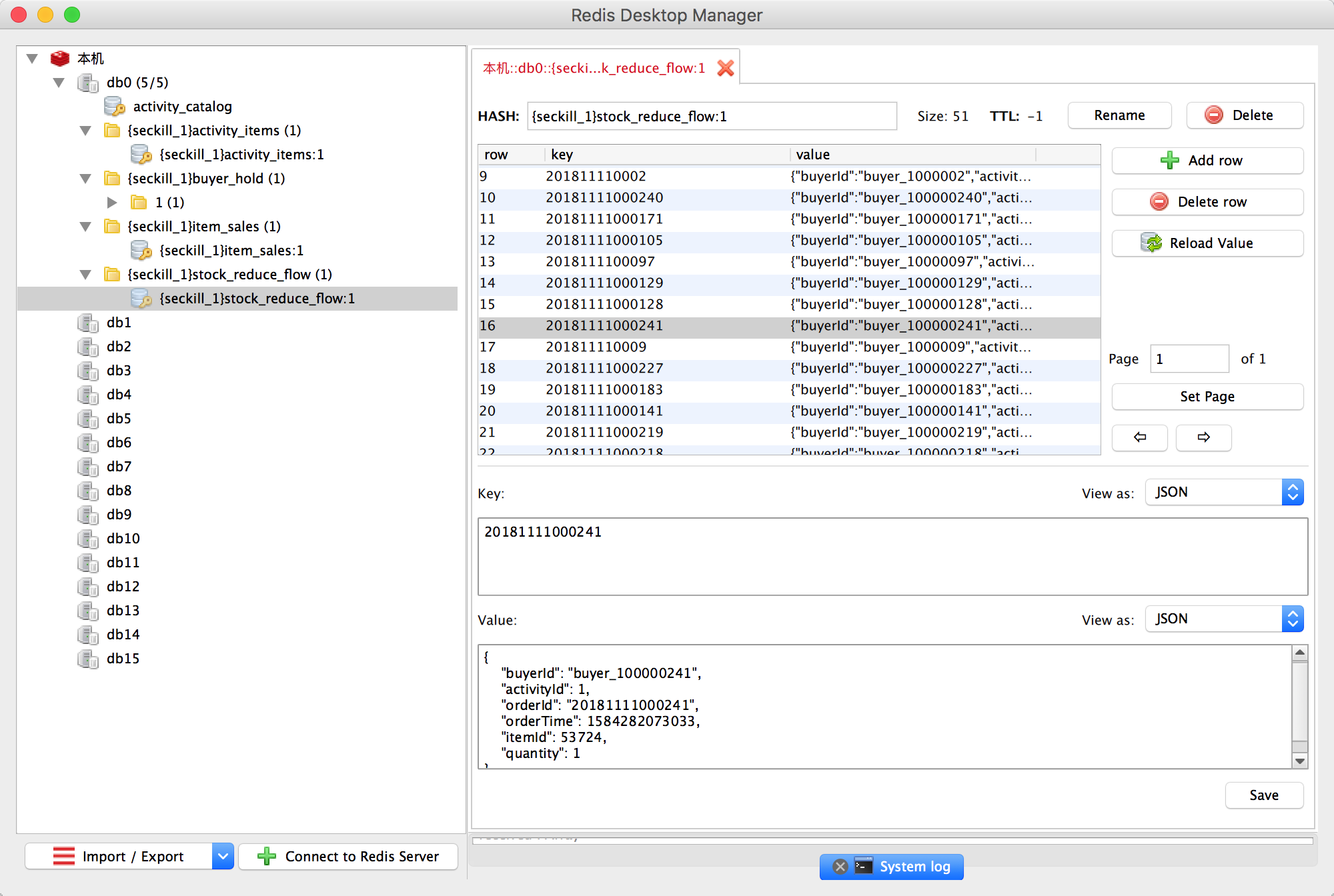Select table row 13 with key 2018111100097
The image size is (1334, 896).
point(789,261)
